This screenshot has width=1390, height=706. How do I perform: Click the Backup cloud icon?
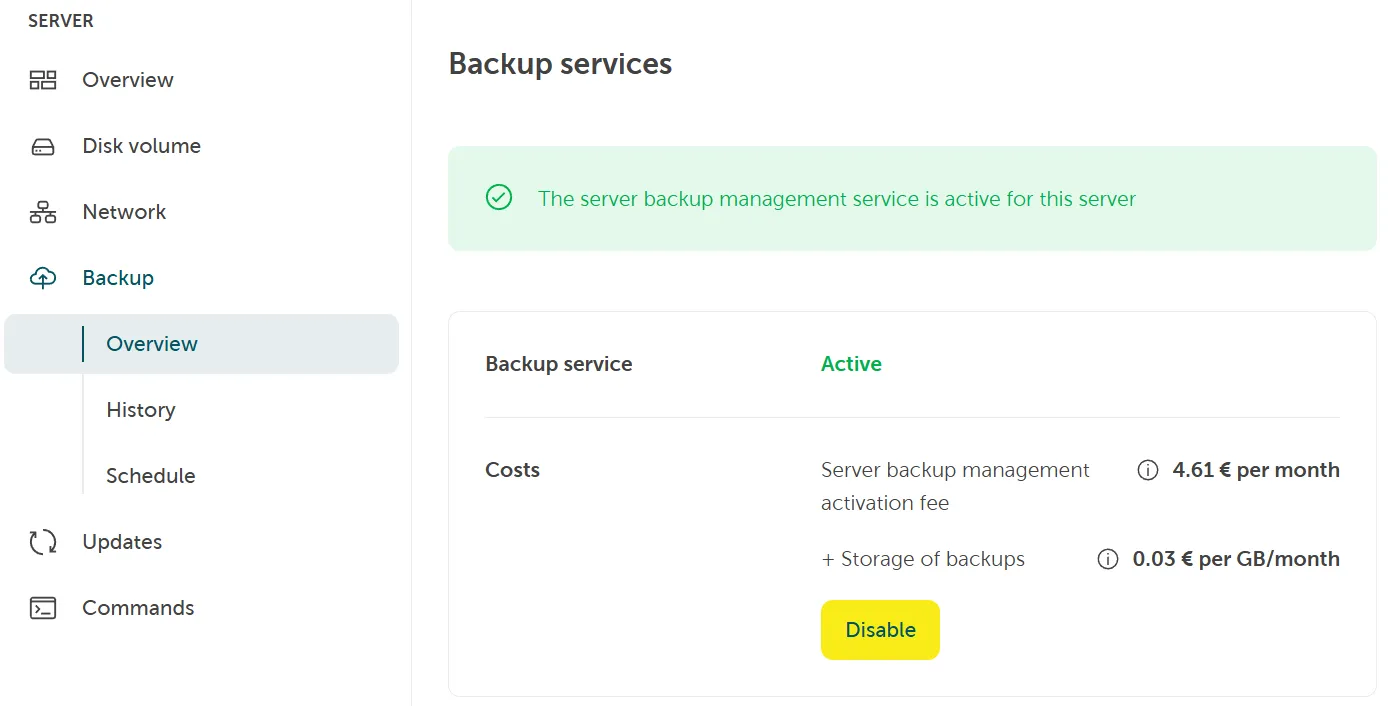(42, 277)
